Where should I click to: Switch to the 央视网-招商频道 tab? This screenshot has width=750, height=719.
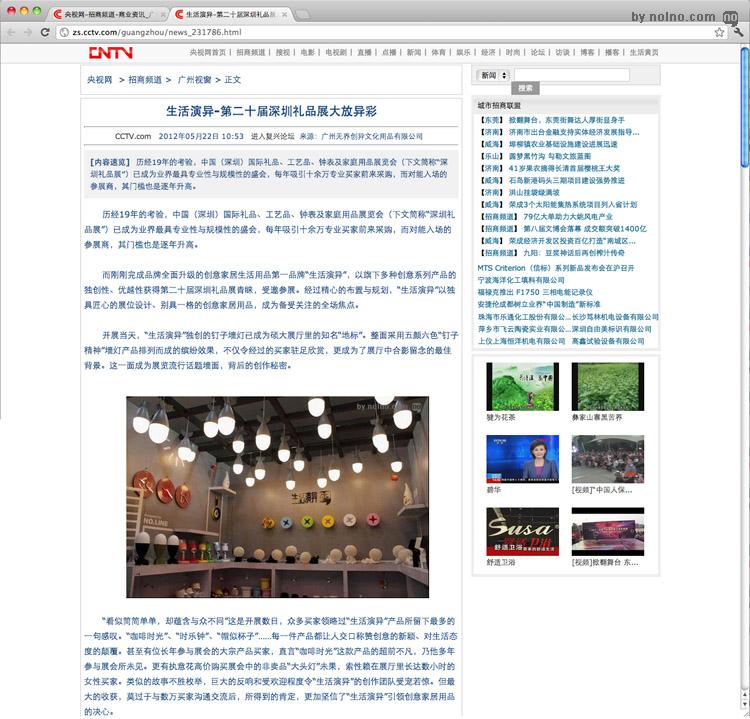[x=105, y=15]
